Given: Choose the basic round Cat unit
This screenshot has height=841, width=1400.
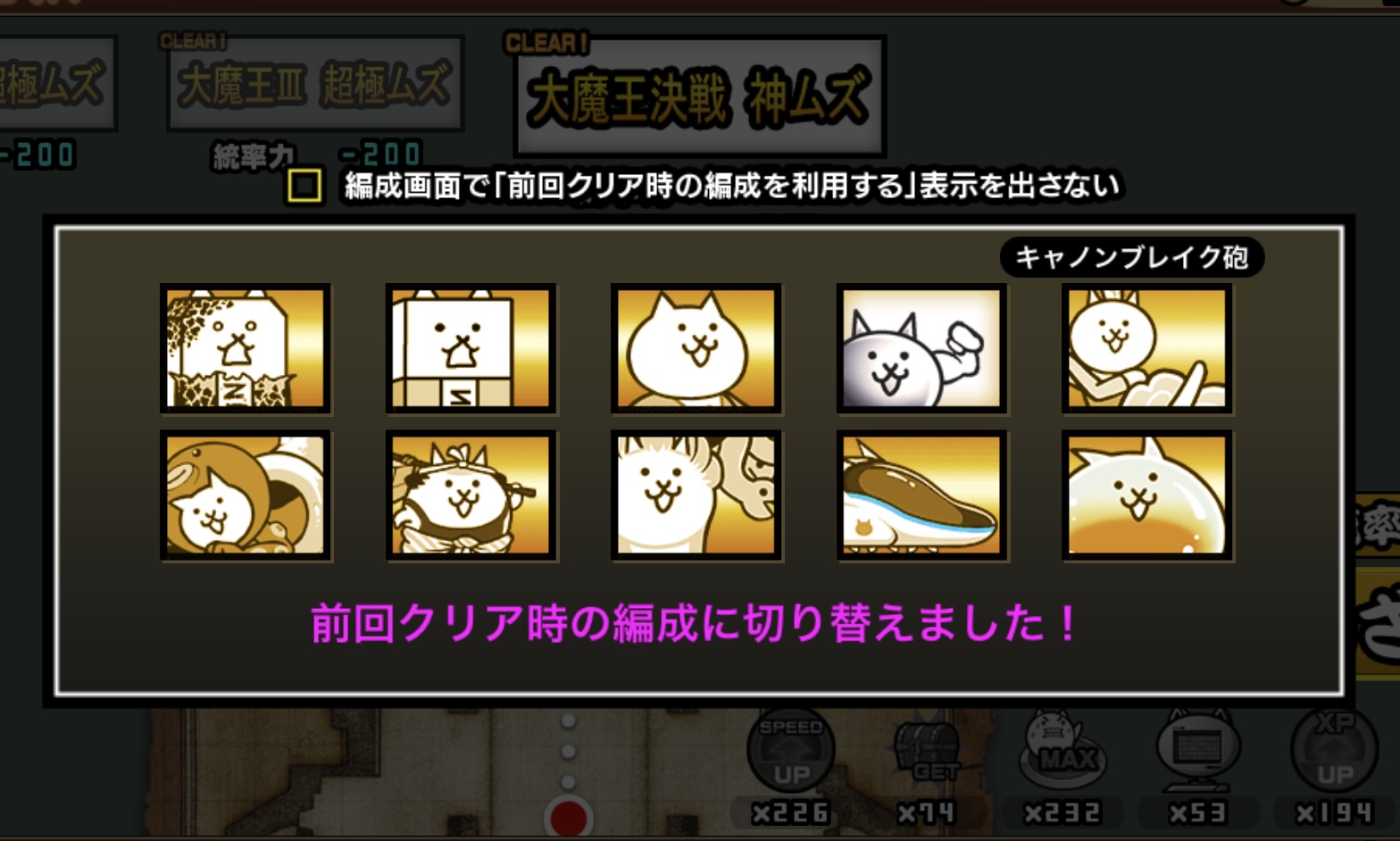Looking at the screenshot, I should point(696,348).
